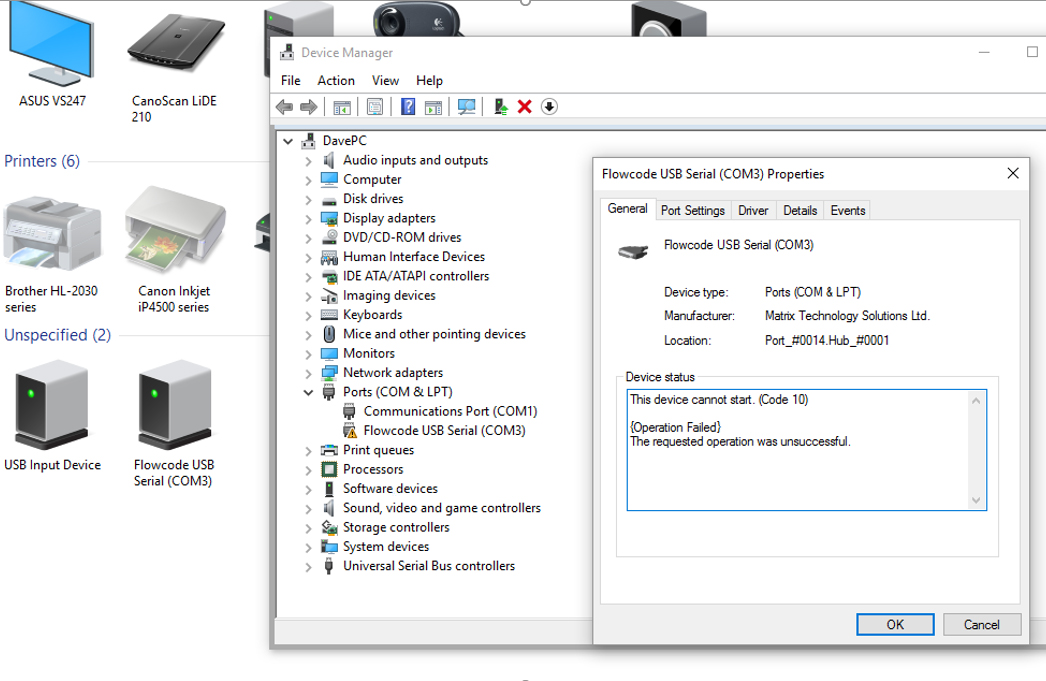Expand Universal Serial Bus controllers node
Image resolution: width=1046 pixels, height=681 pixels.
(x=308, y=567)
